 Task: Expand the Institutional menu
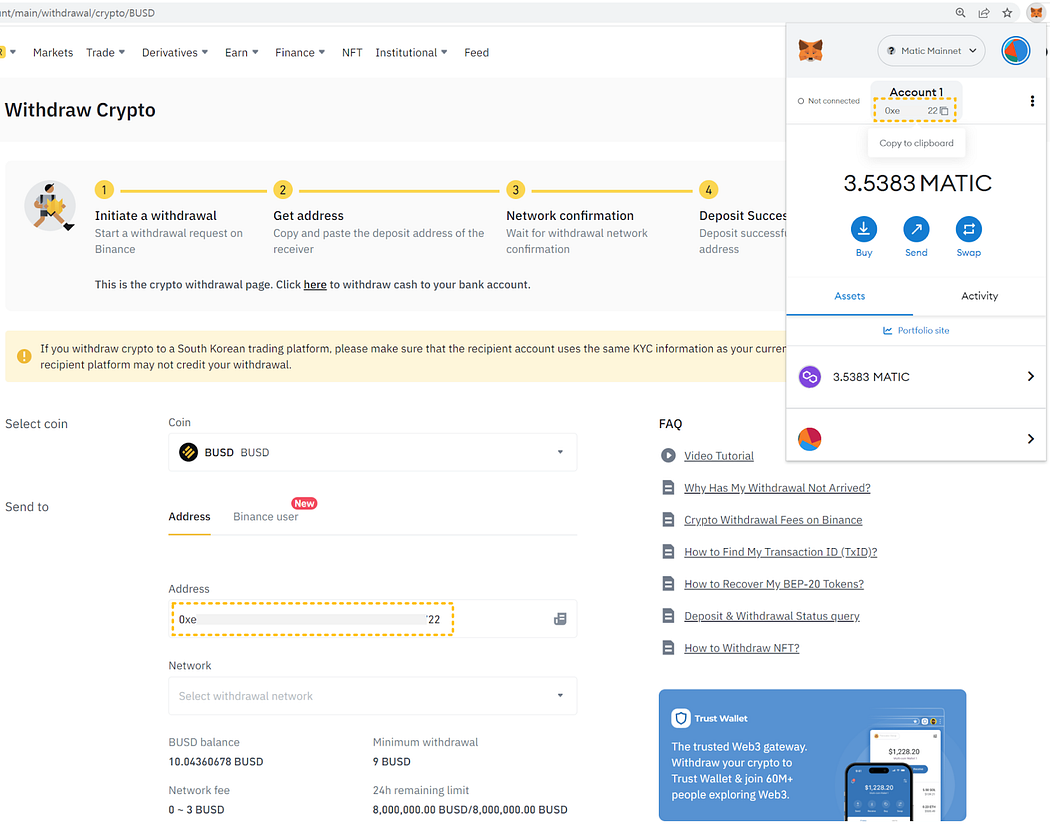pyautogui.click(x=411, y=52)
